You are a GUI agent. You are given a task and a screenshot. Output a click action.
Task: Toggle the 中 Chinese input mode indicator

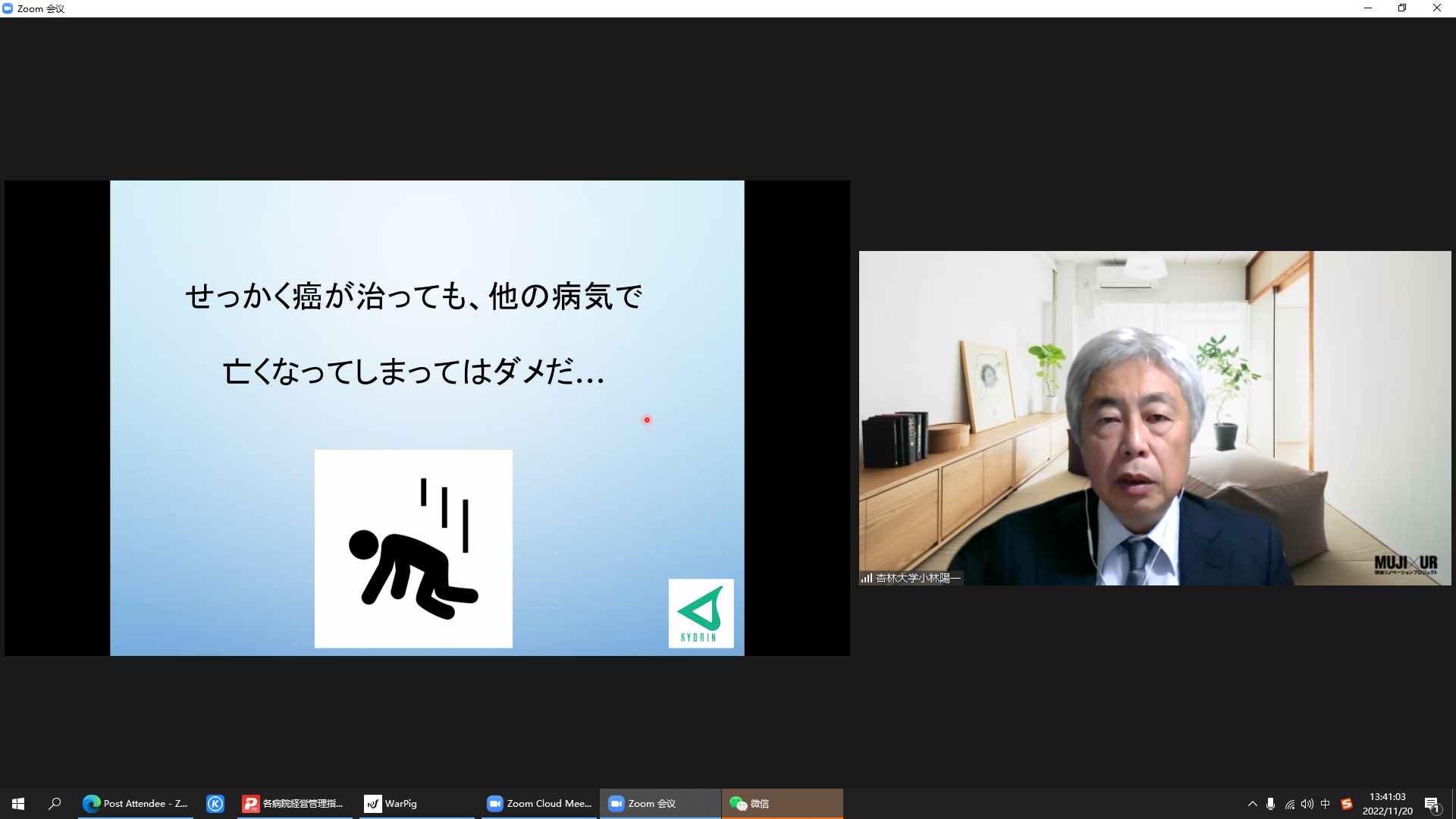pyautogui.click(x=1326, y=804)
